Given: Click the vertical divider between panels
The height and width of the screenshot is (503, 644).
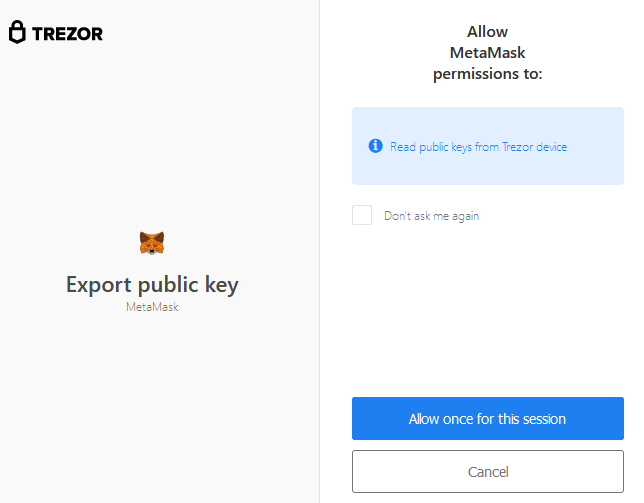Looking at the screenshot, I should point(320,251).
